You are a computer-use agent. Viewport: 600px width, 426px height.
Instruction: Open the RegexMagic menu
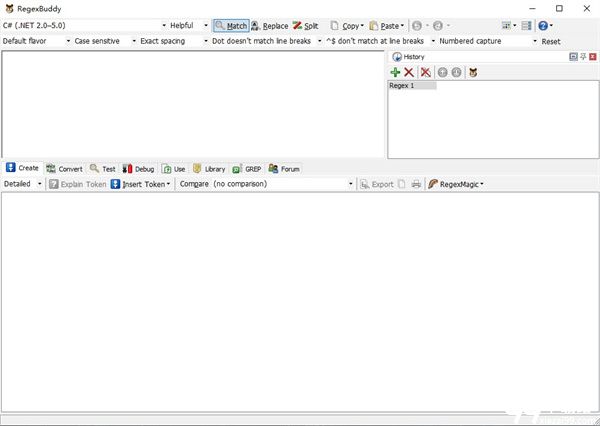coord(455,184)
